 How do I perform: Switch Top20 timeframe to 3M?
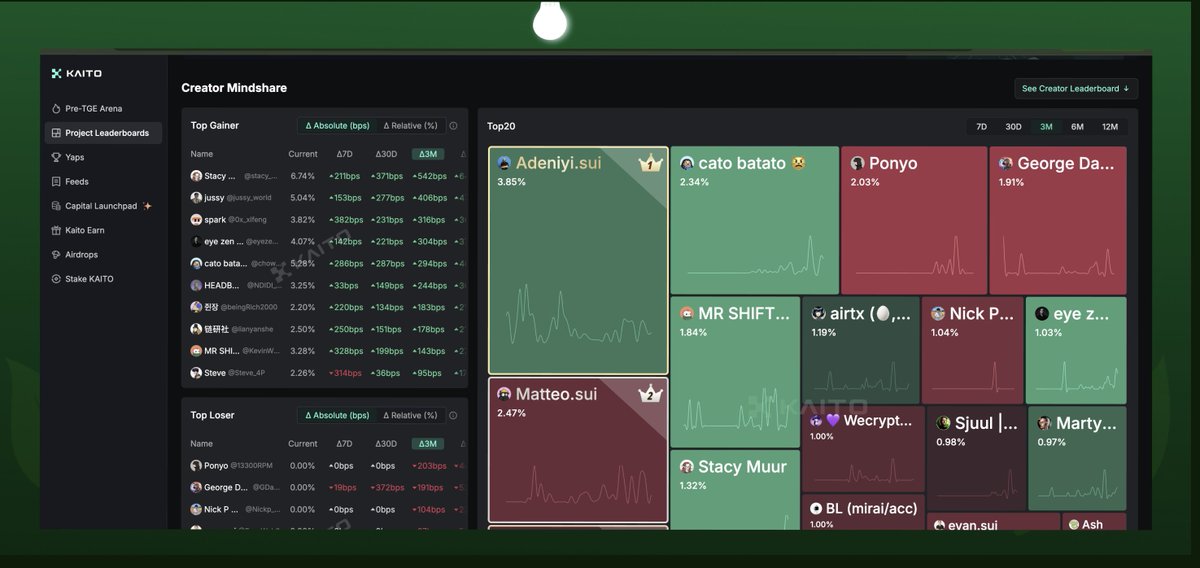(x=1046, y=127)
